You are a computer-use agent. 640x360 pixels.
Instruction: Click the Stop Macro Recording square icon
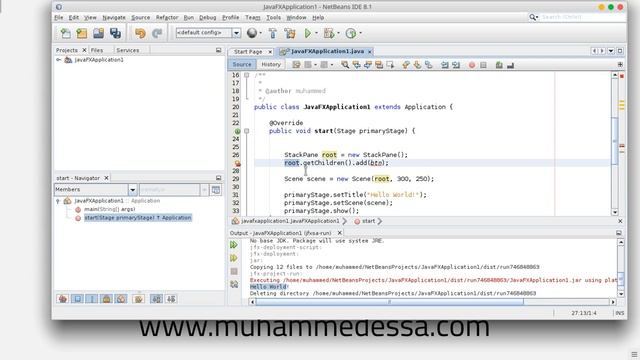point(483,64)
